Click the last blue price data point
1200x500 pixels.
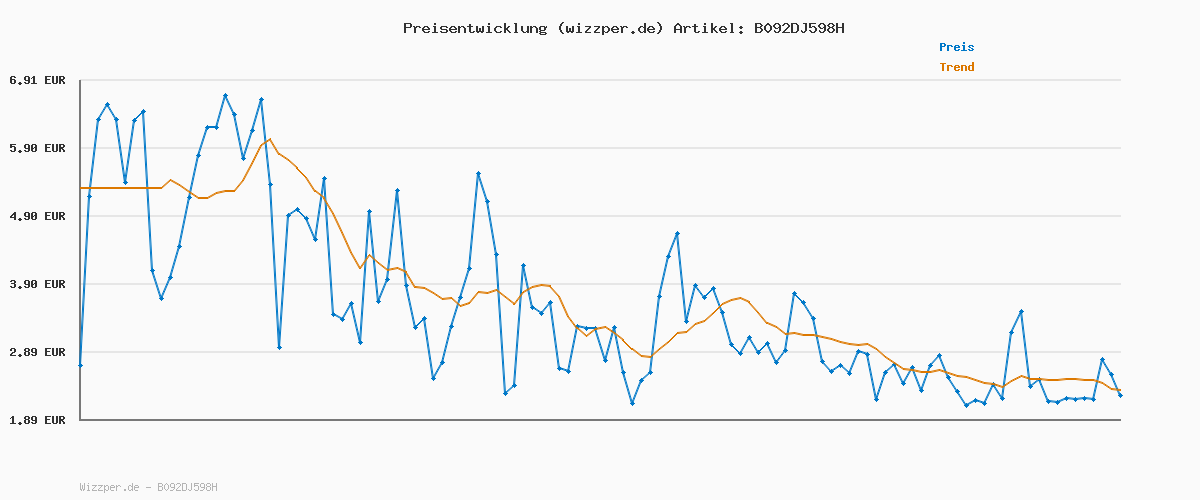pos(1120,396)
